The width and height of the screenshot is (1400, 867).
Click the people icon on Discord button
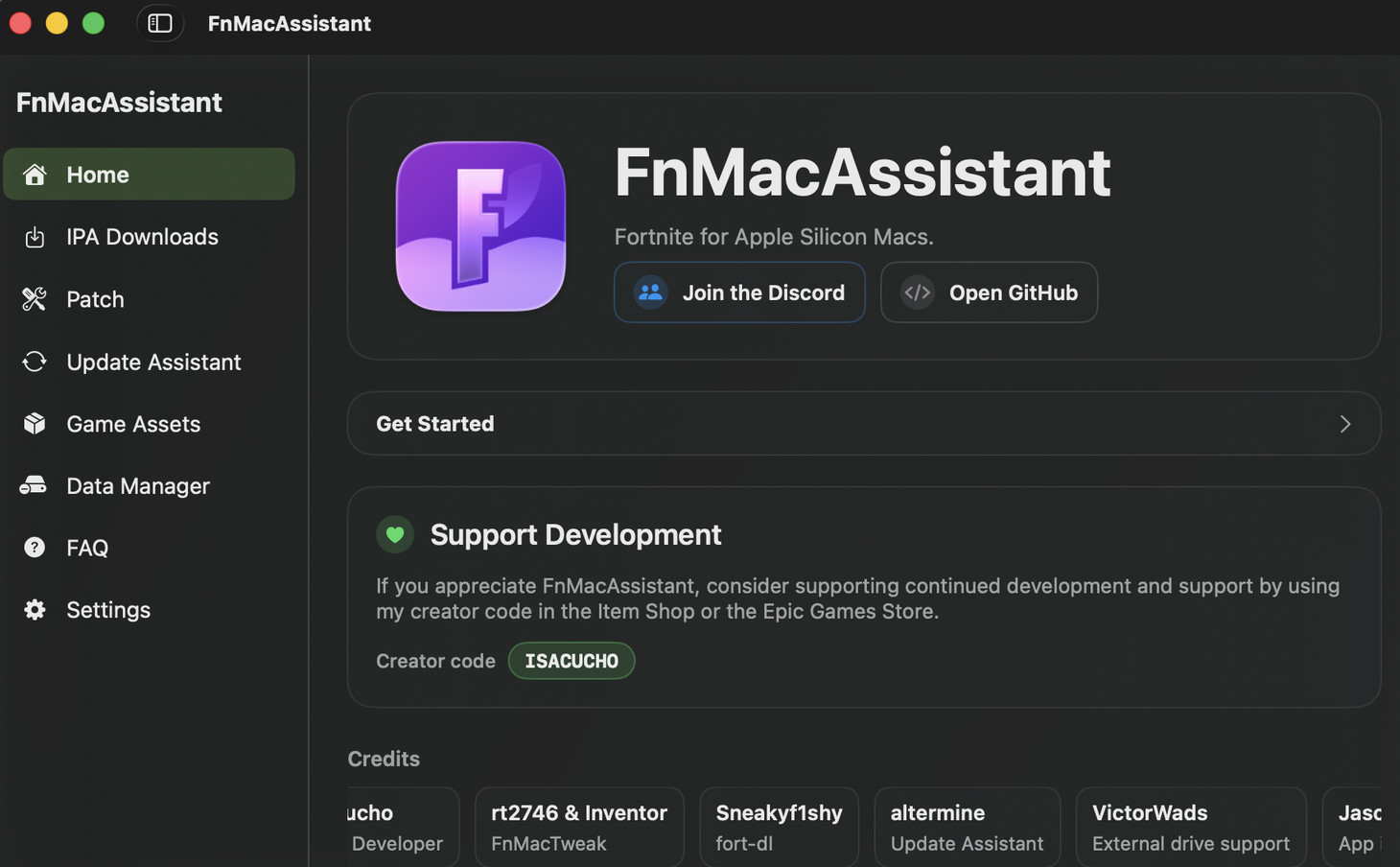click(650, 293)
